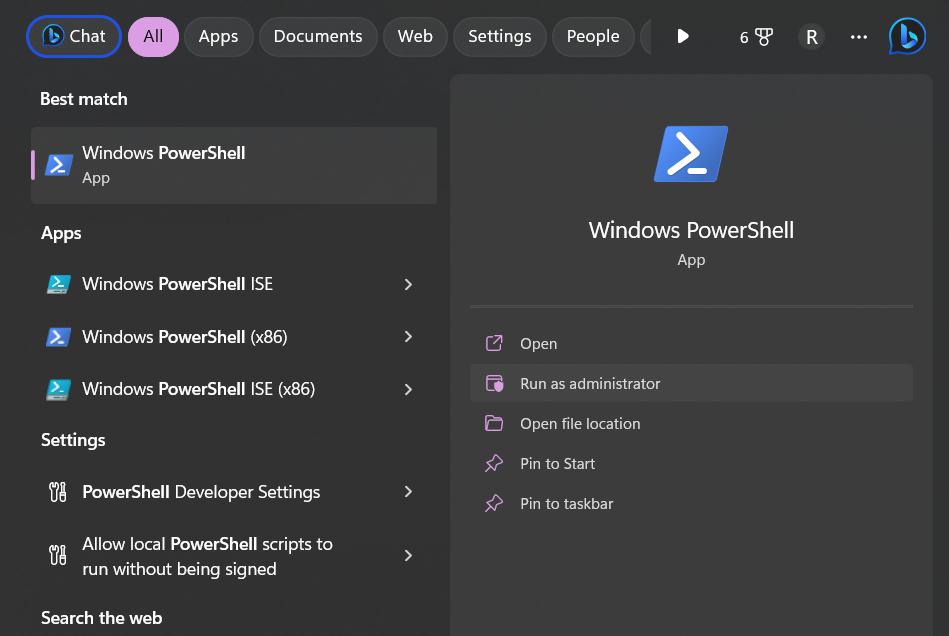Expand Windows PowerShell (x86) options arrow
Image resolution: width=949 pixels, height=636 pixels.
408,337
